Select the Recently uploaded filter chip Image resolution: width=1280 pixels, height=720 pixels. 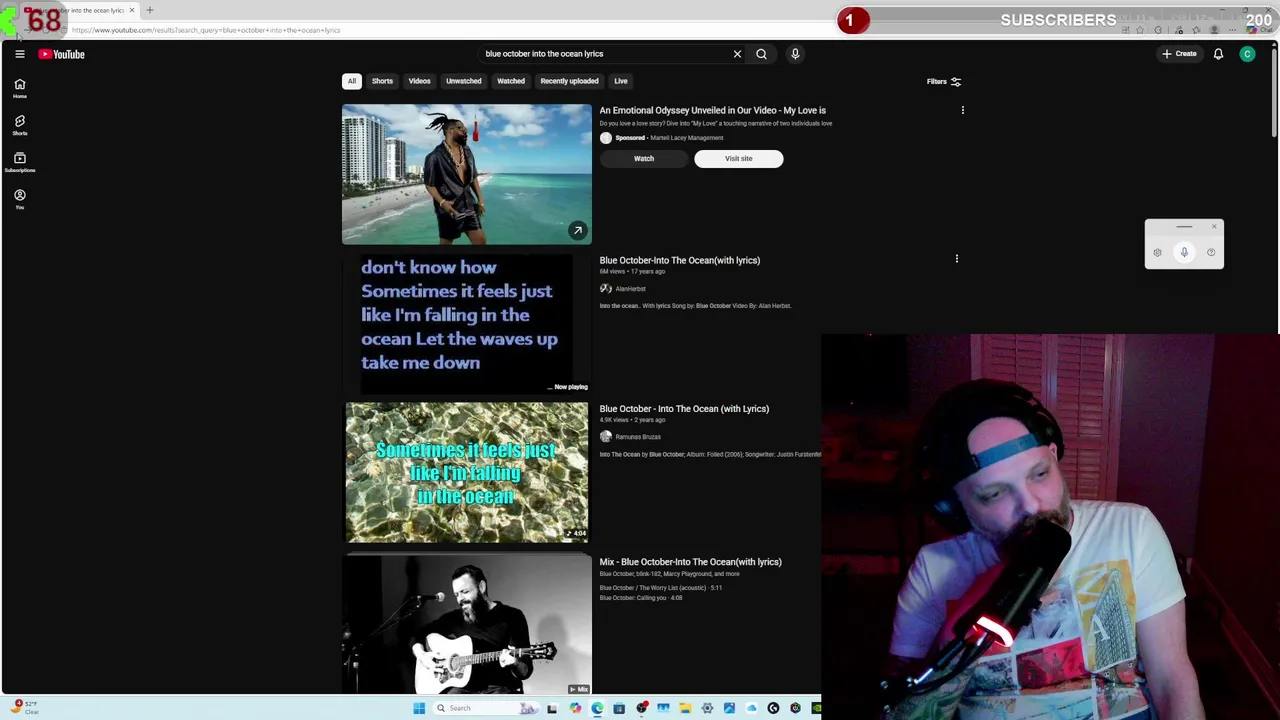pos(569,81)
